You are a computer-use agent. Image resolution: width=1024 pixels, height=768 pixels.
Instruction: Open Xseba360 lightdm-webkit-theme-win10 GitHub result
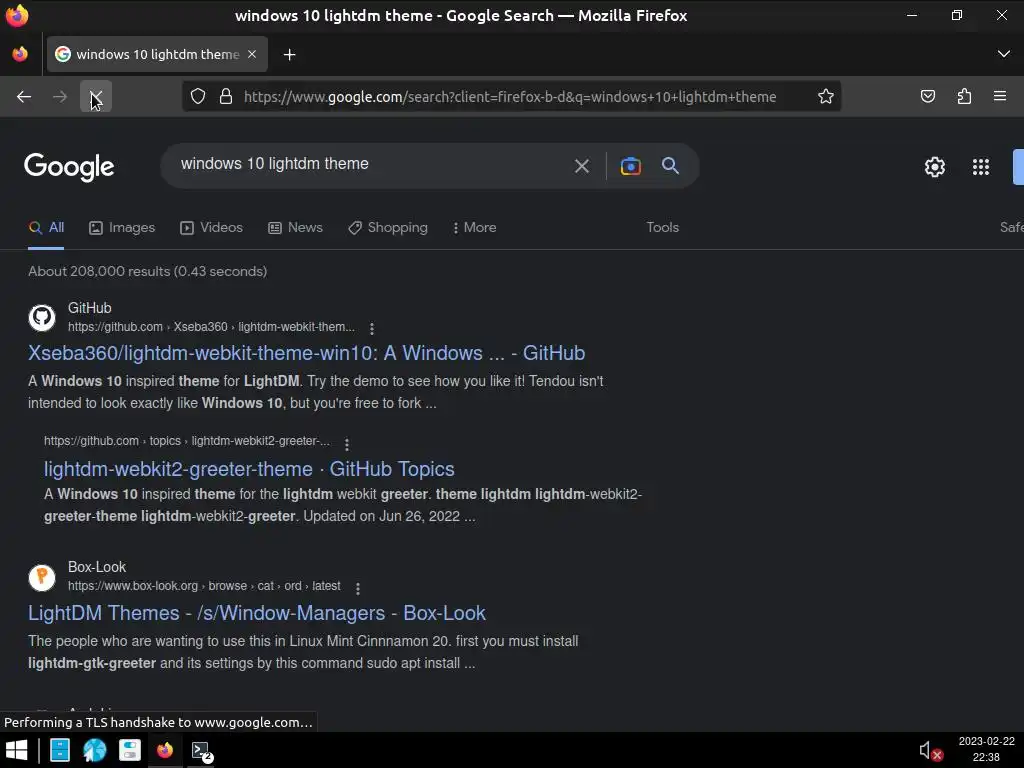(x=306, y=353)
